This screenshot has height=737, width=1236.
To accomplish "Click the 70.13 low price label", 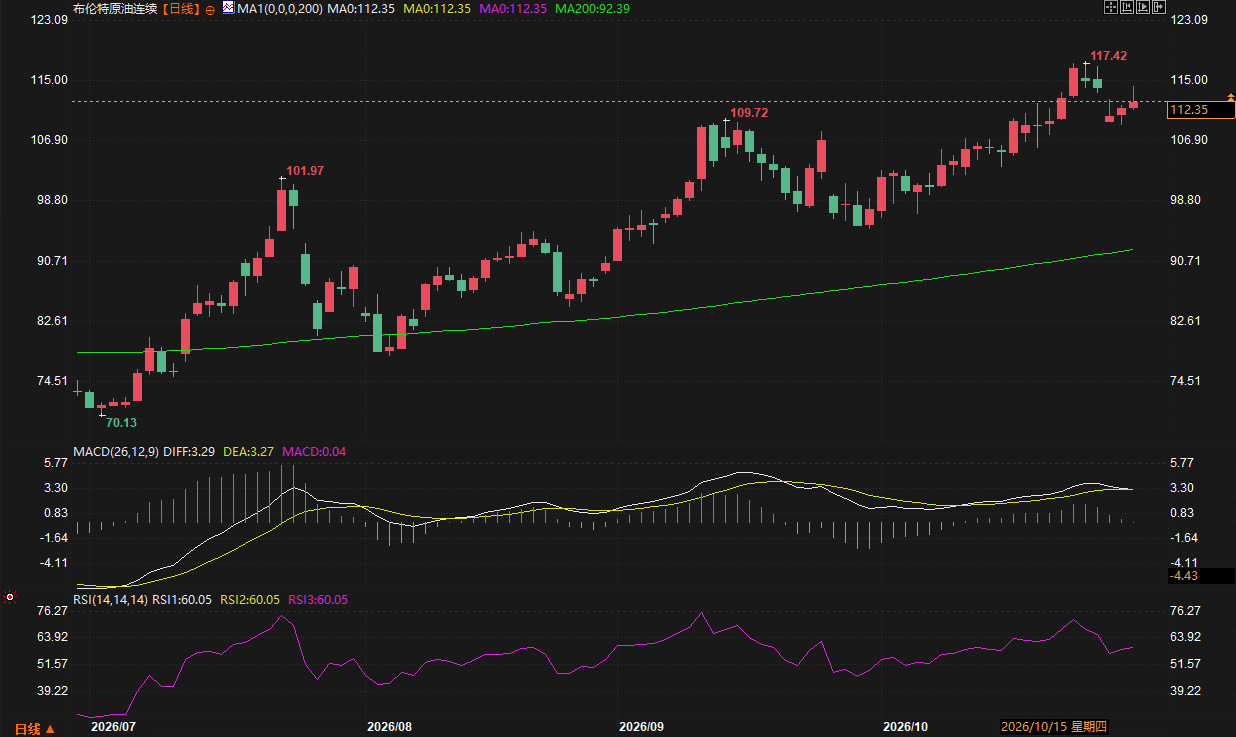I will [x=123, y=423].
